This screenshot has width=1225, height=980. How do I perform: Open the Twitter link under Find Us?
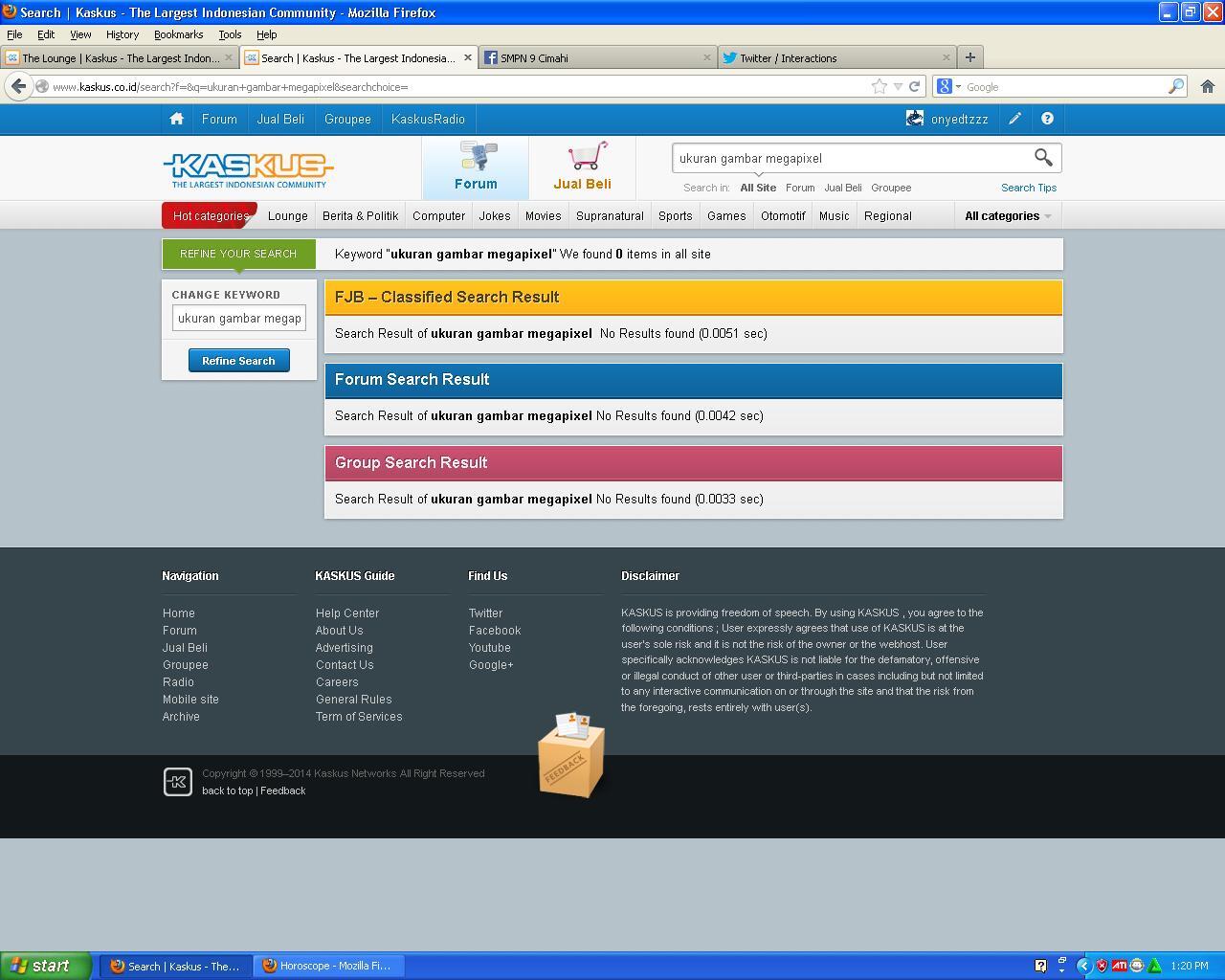click(485, 613)
